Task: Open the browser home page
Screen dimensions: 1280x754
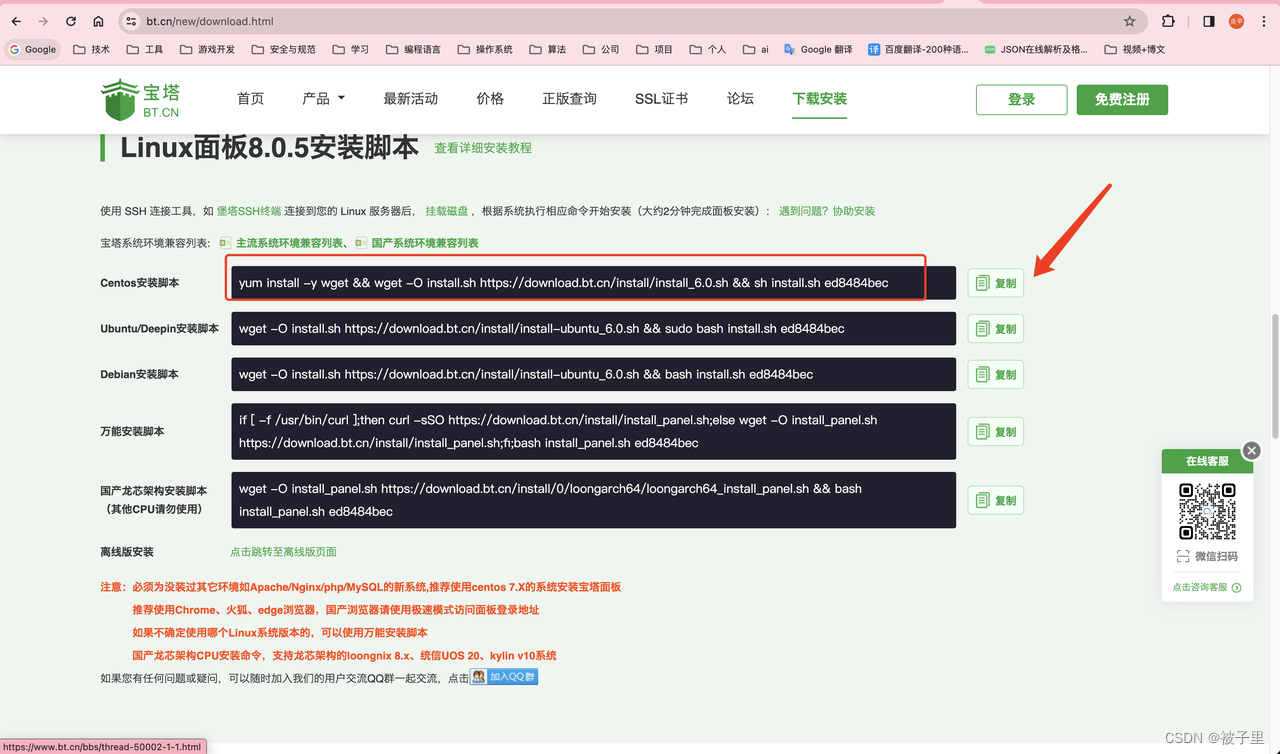Action: click(98, 21)
